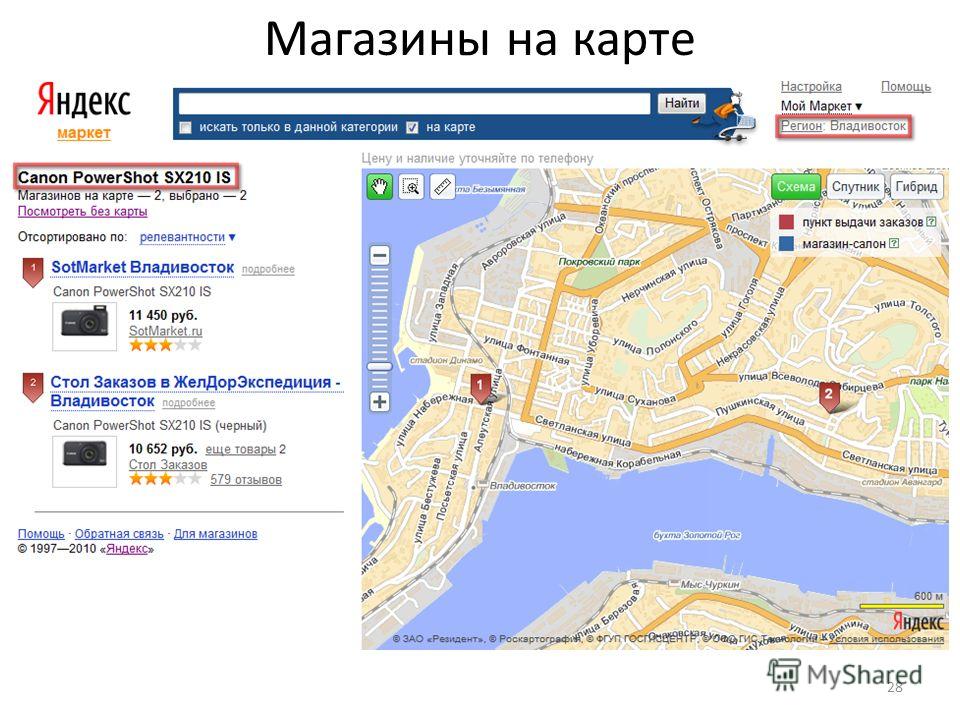Viewport: 960px width, 720px height.
Task: Open Обратная связь link
Action: (119, 533)
